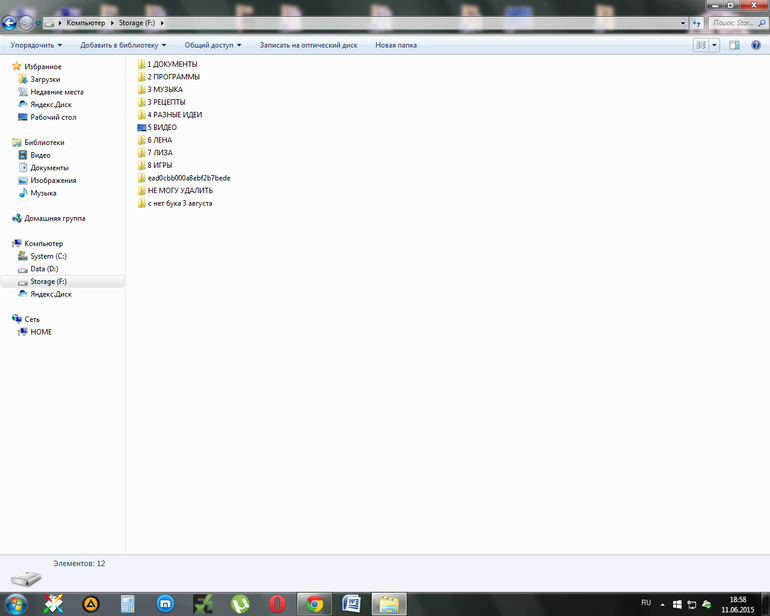
Task: Switch to Opera browser in taskbar
Action: pyautogui.click(x=277, y=604)
